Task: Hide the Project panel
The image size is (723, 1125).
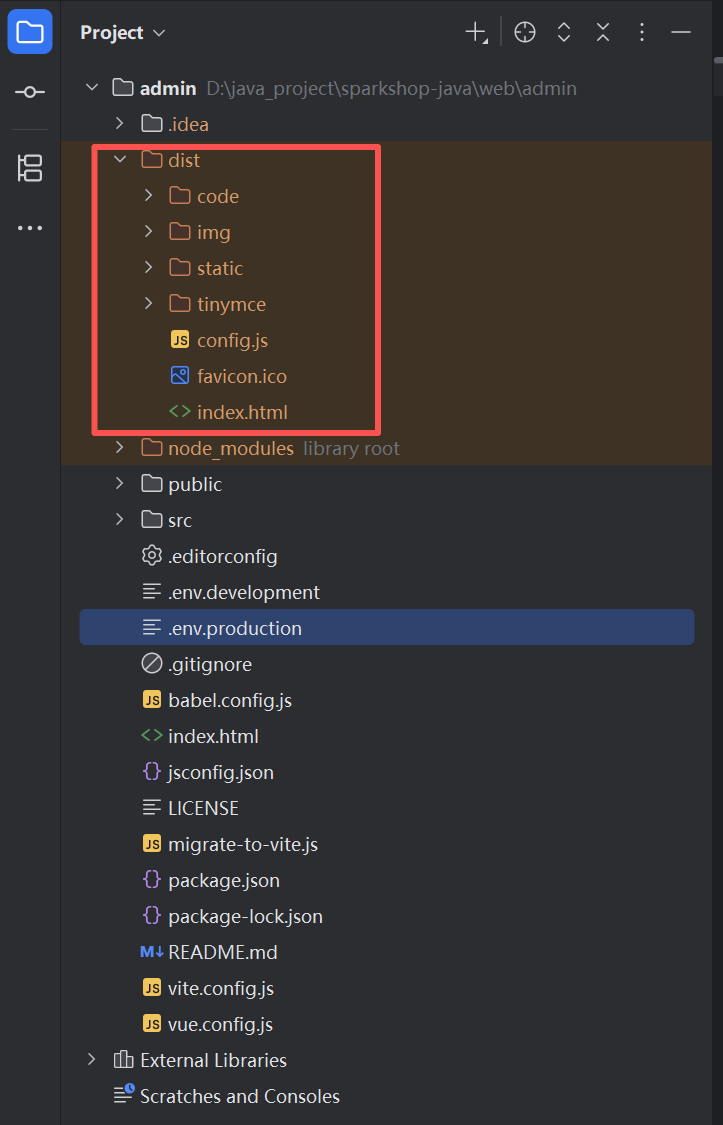Action: [681, 32]
